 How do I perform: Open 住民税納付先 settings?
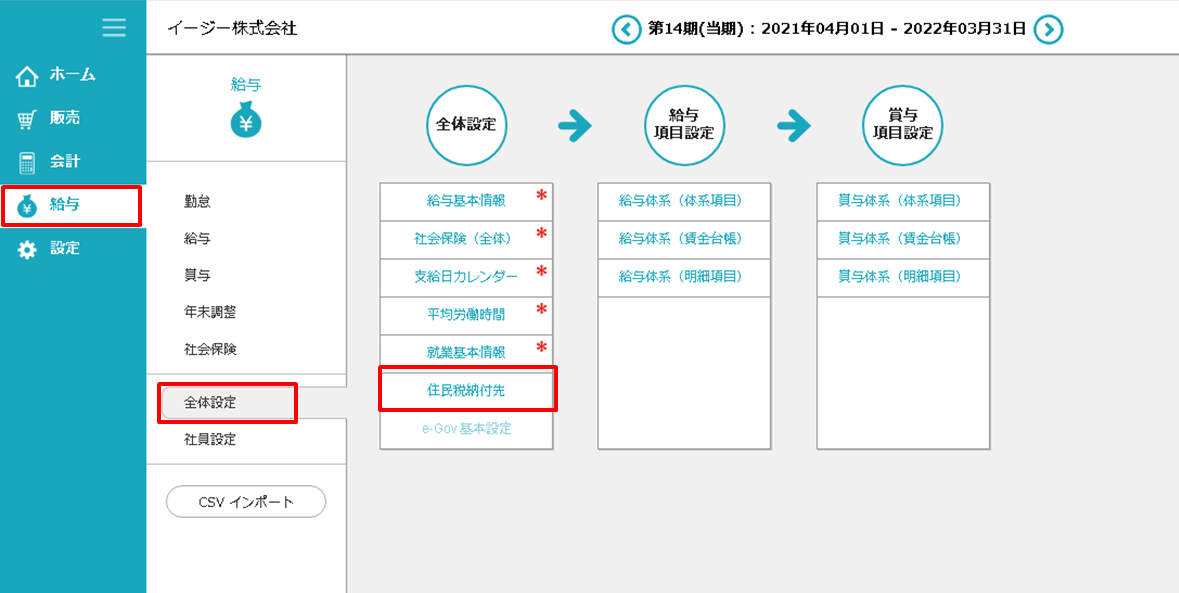(466, 390)
